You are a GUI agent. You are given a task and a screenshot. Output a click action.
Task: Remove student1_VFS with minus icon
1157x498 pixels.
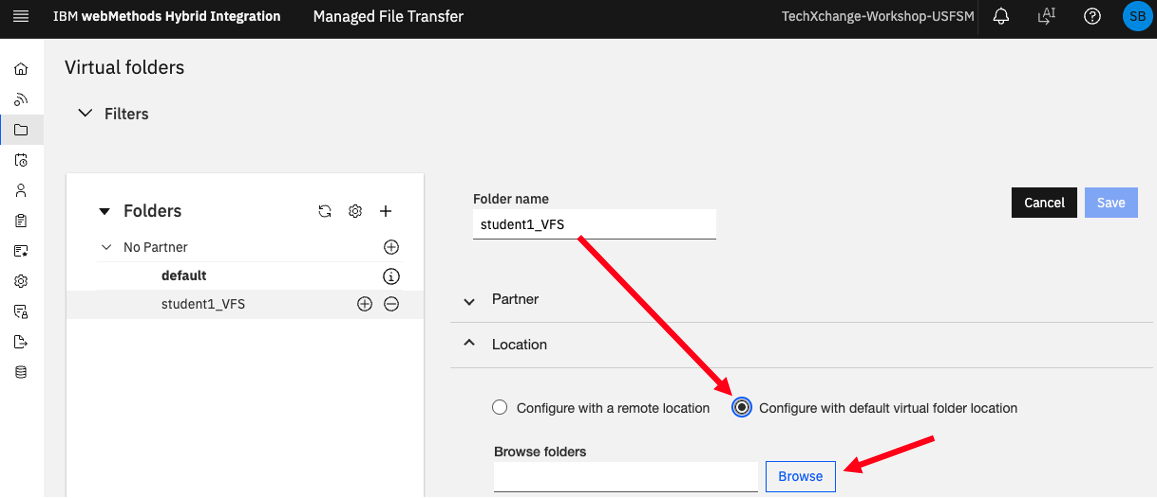391,303
